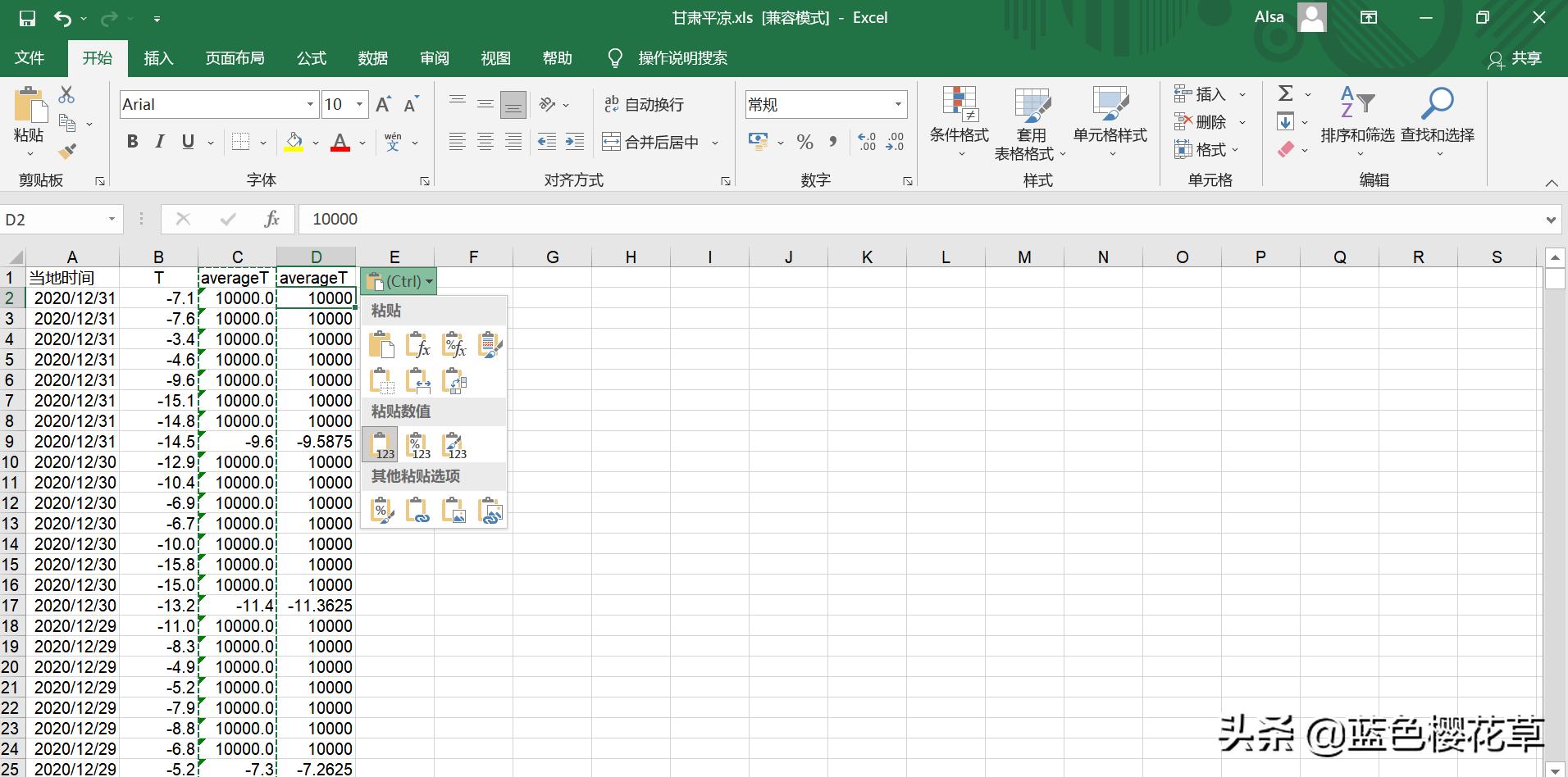Switch to the 数据 ribbon tab
The height and width of the screenshot is (777, 1568).
372,57
